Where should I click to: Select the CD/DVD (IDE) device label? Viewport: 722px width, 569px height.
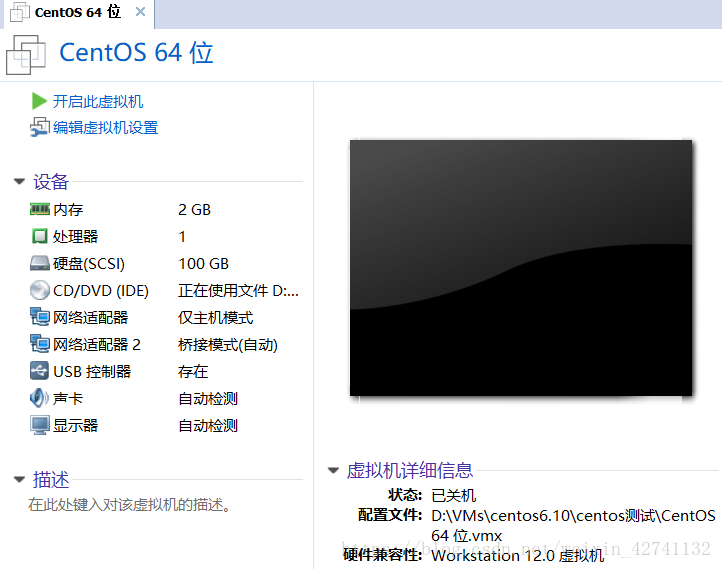[100, 290]
